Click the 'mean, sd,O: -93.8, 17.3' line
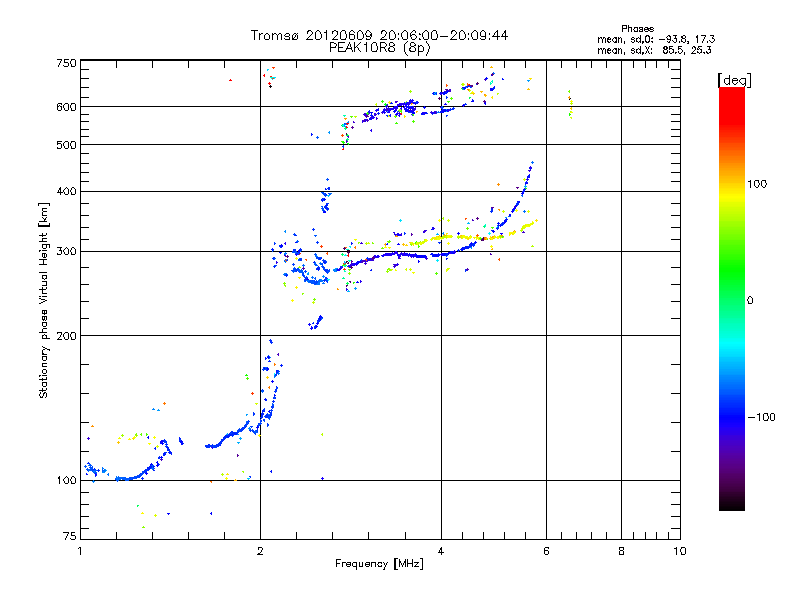This screenshot has width=800, height=600. (x=656, y=39)
